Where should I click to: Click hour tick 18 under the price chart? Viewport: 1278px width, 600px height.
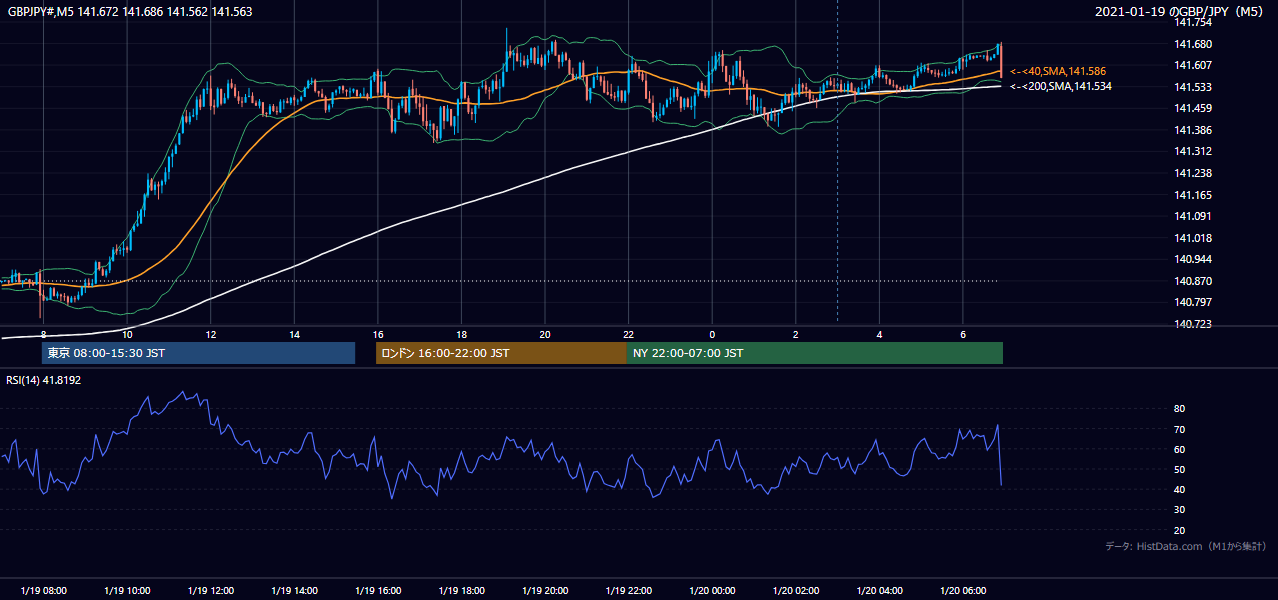461,334
